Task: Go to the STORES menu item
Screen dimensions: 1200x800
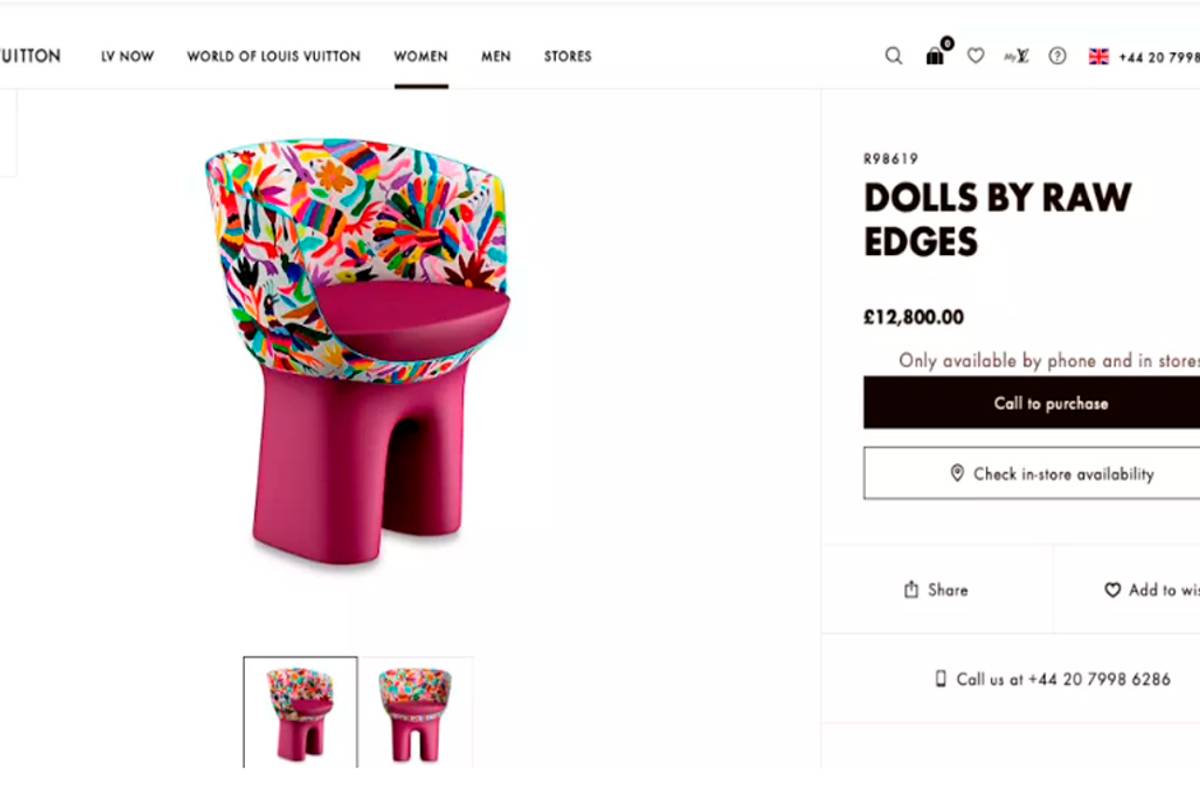Action: pyautogui.click(x=568, y=56)
